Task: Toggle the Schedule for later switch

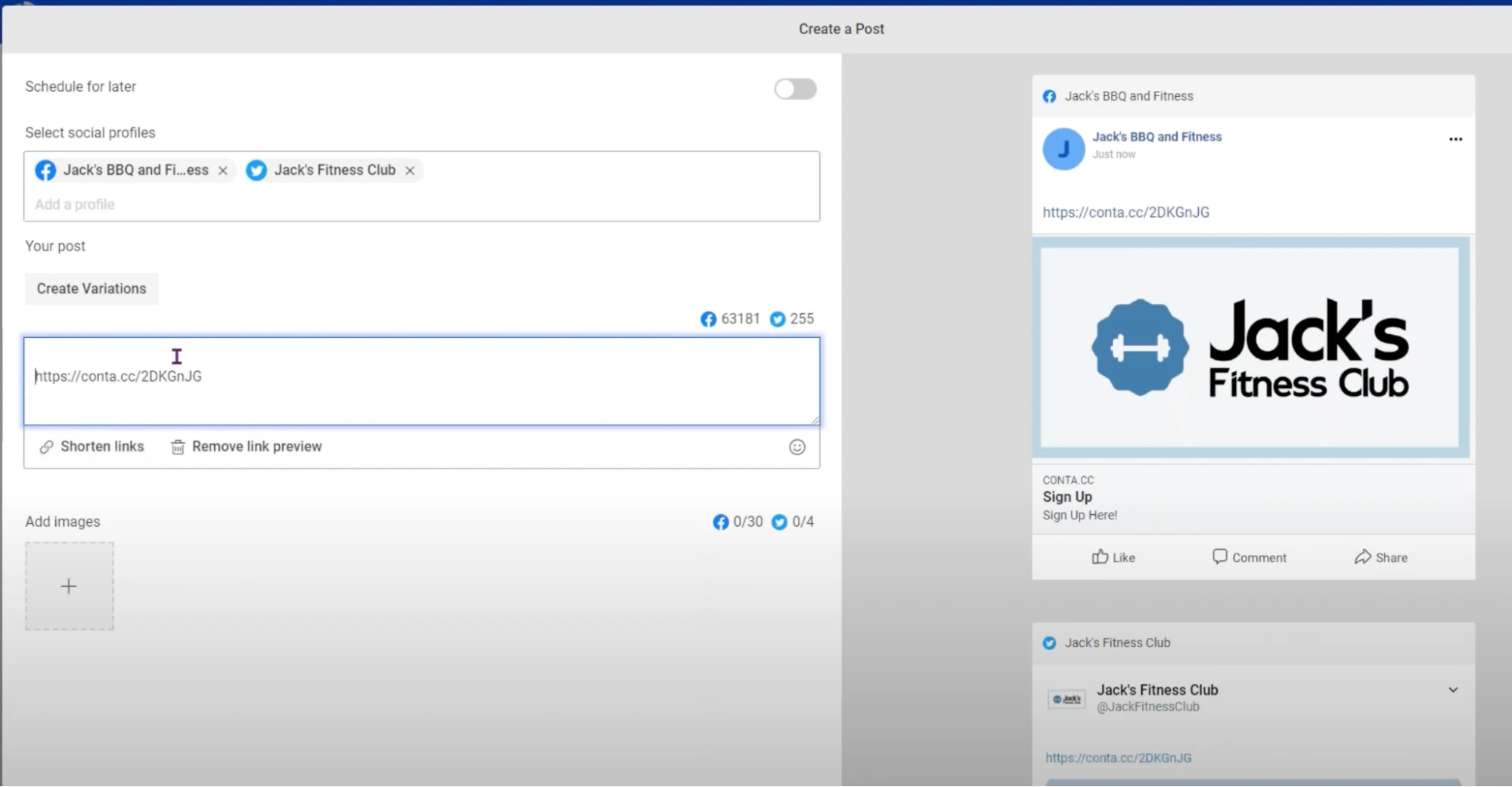Action: pos(795,89)
